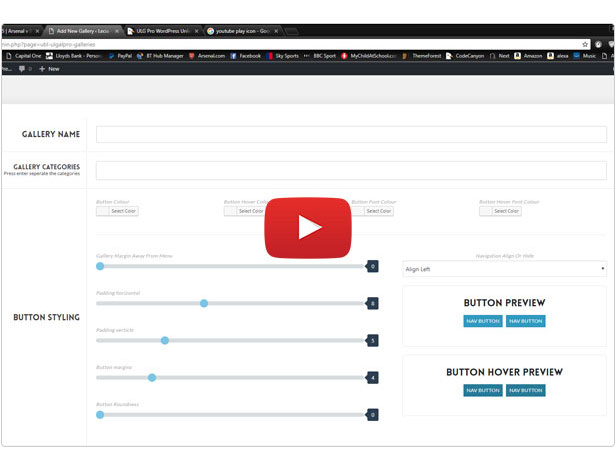Open a new browser tab
This screenshot has height=449, width=616.
(291, 31)
